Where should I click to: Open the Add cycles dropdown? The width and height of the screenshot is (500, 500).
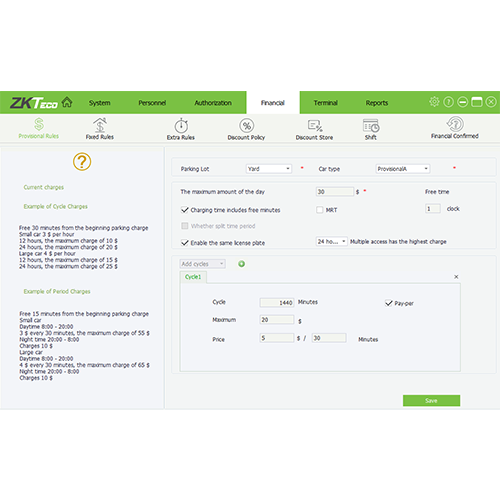tap(203, 264)
